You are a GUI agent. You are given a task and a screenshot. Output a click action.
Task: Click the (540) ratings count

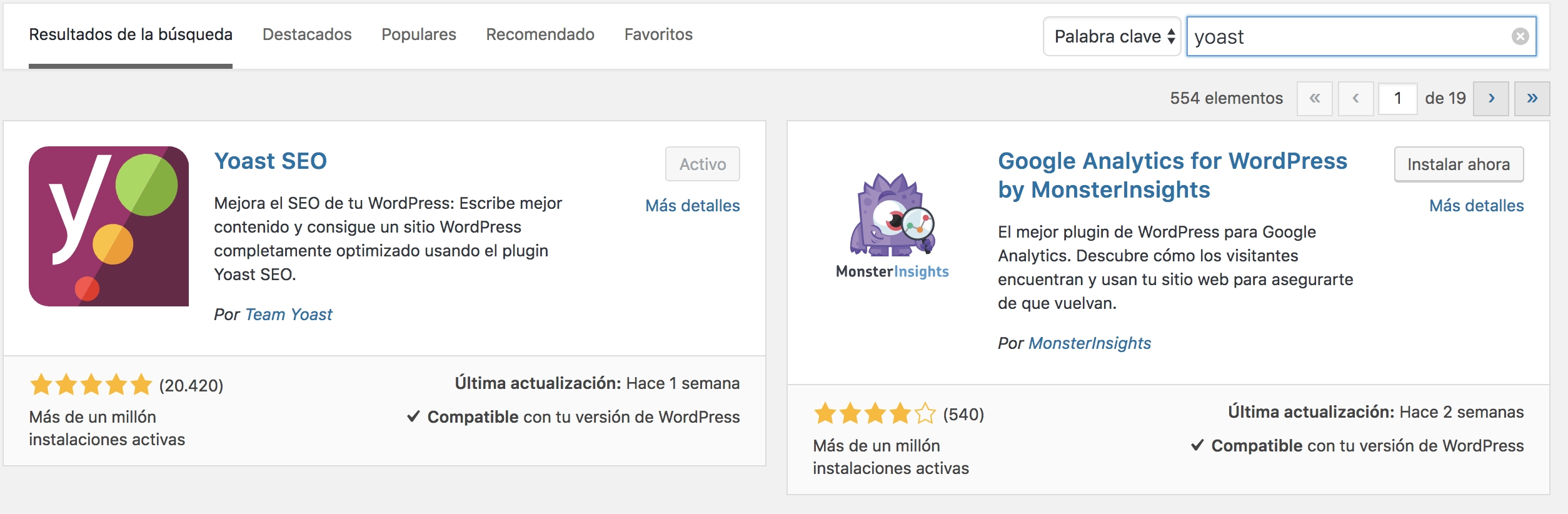963,415
